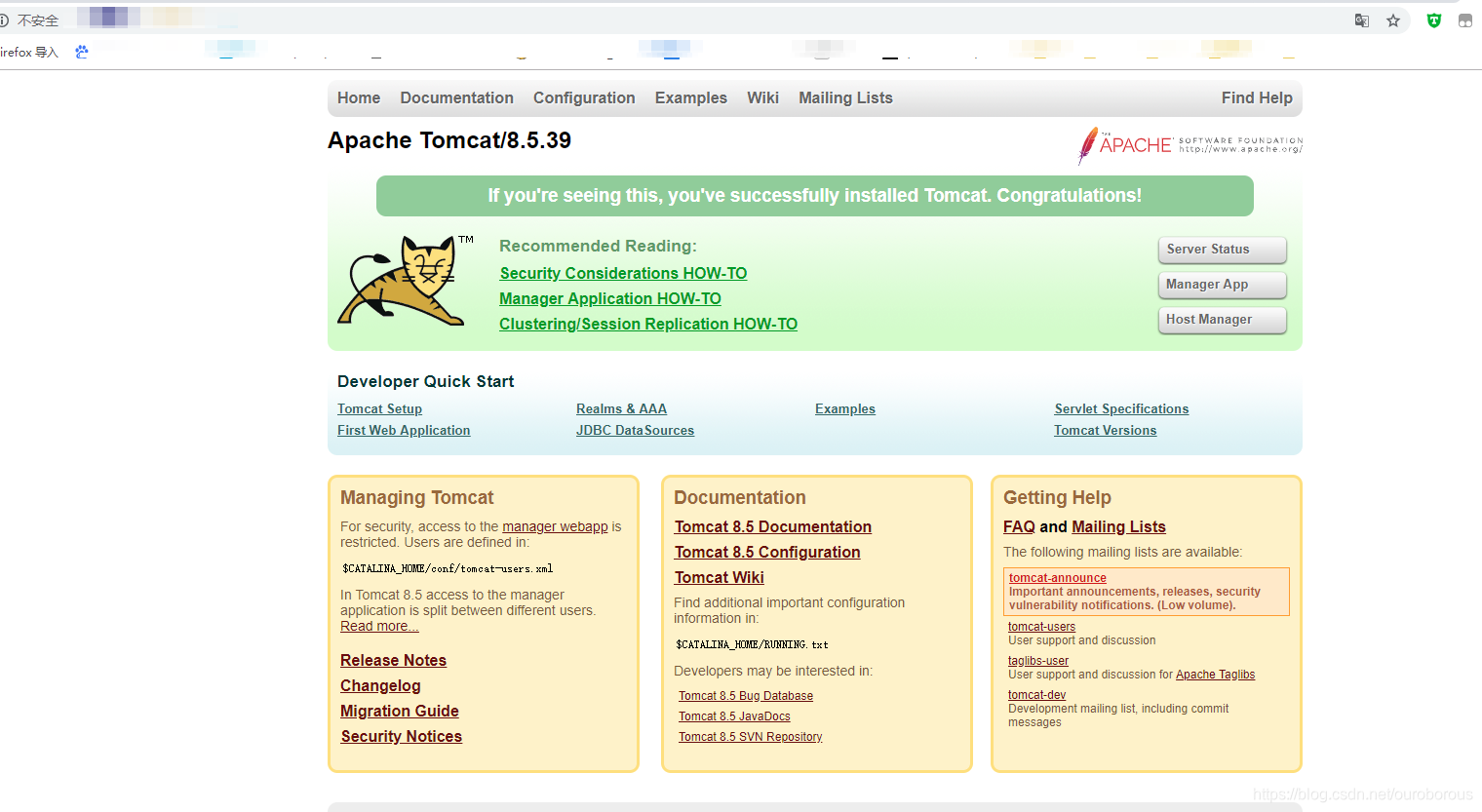
Task: Open the First Web Application link
Action: (x=404, y=431)
